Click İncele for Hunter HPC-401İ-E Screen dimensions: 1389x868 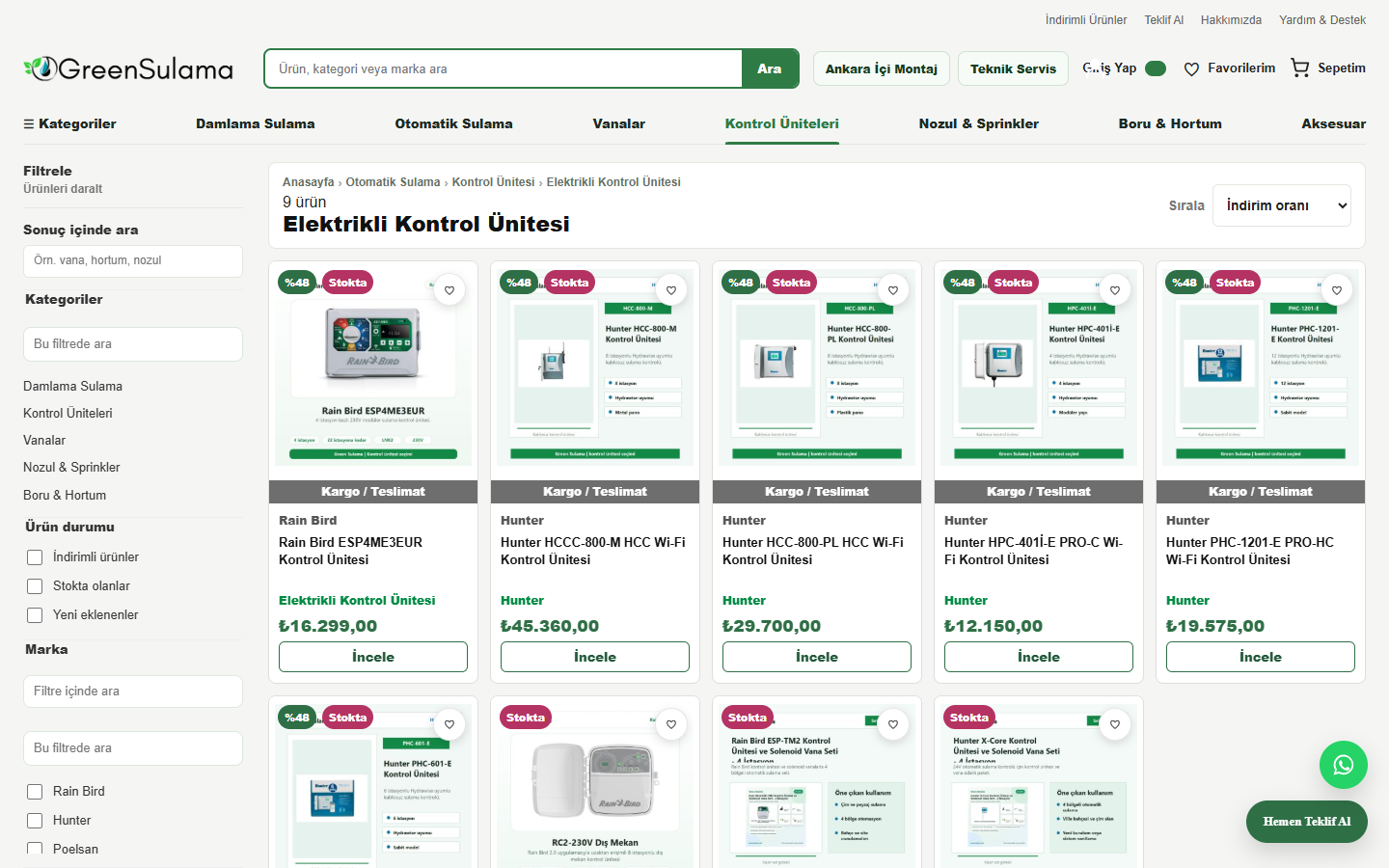[x=1039, y=657]
